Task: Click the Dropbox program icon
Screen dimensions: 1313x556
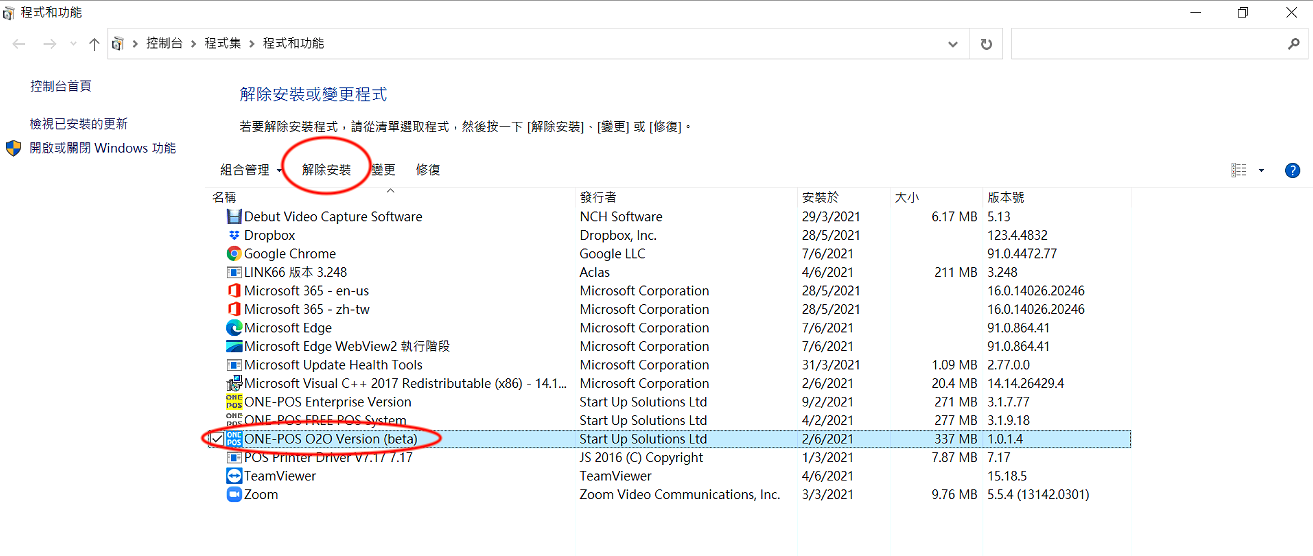Action: pos(234,235)
